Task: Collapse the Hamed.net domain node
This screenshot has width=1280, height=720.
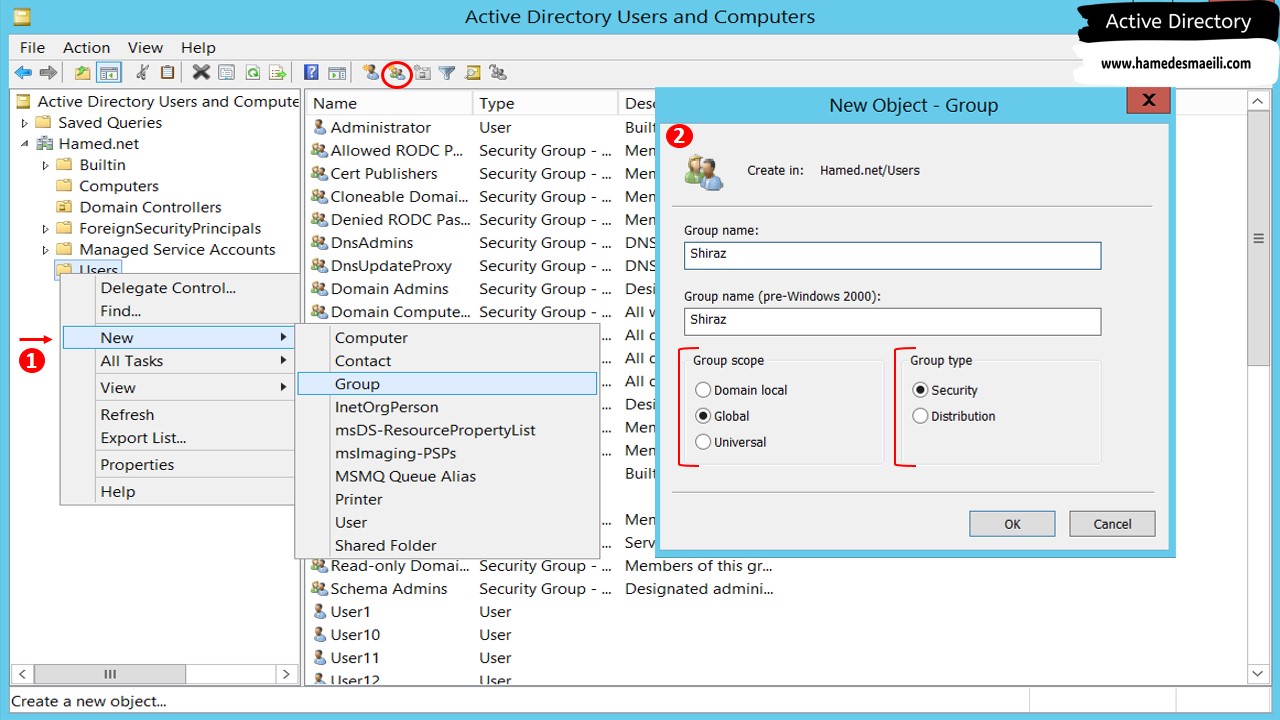Action: (25, 144)
